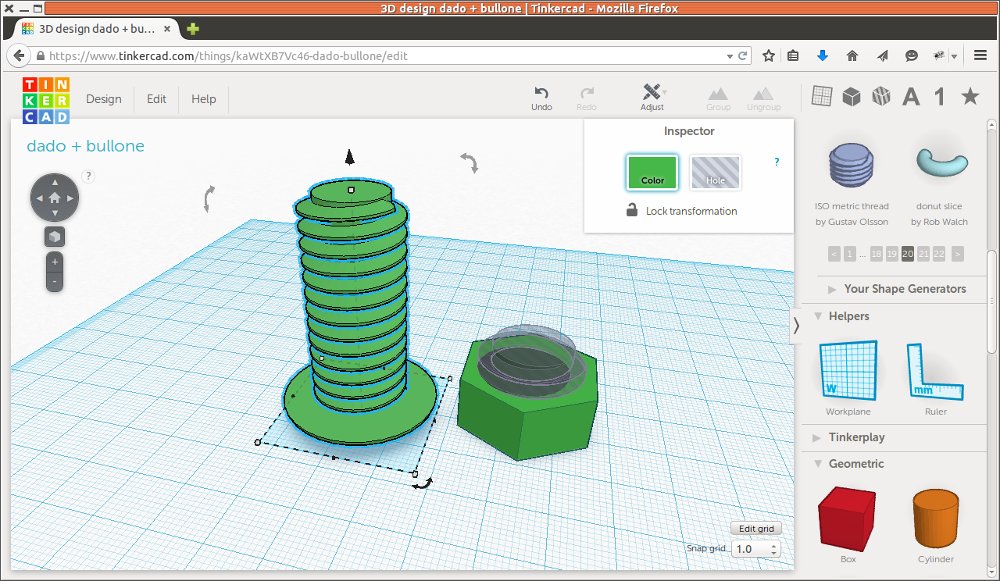Screen dimensions: 1000x581
Task: Select the workplane grid icon in toolbar
Action: click(x=821, y=96)
